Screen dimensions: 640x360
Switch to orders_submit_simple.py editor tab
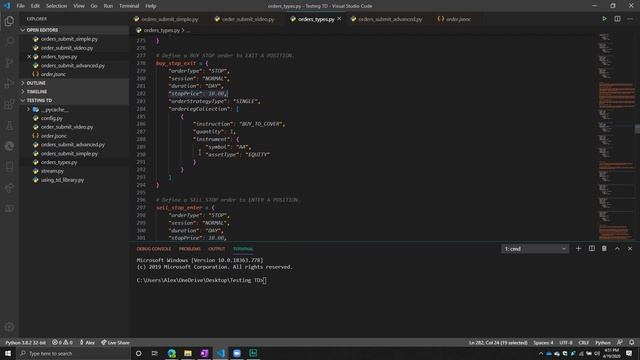170,19
